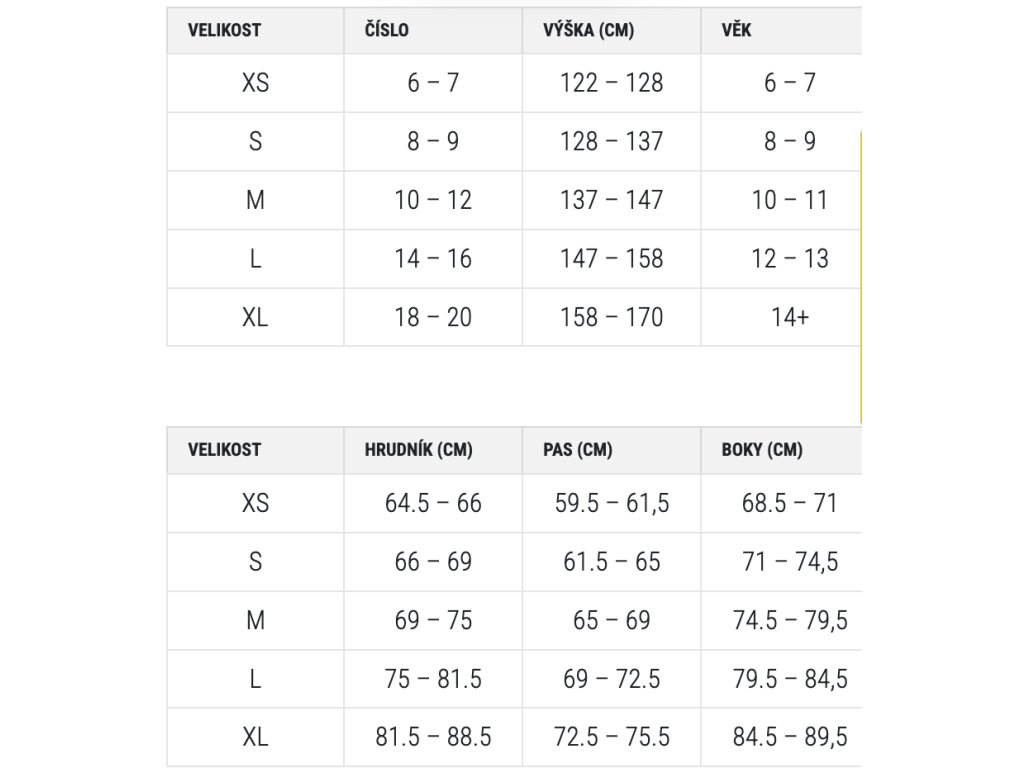
Task: Select the ČÍSLO cell 18 – 20
Action: pos(433,318)
